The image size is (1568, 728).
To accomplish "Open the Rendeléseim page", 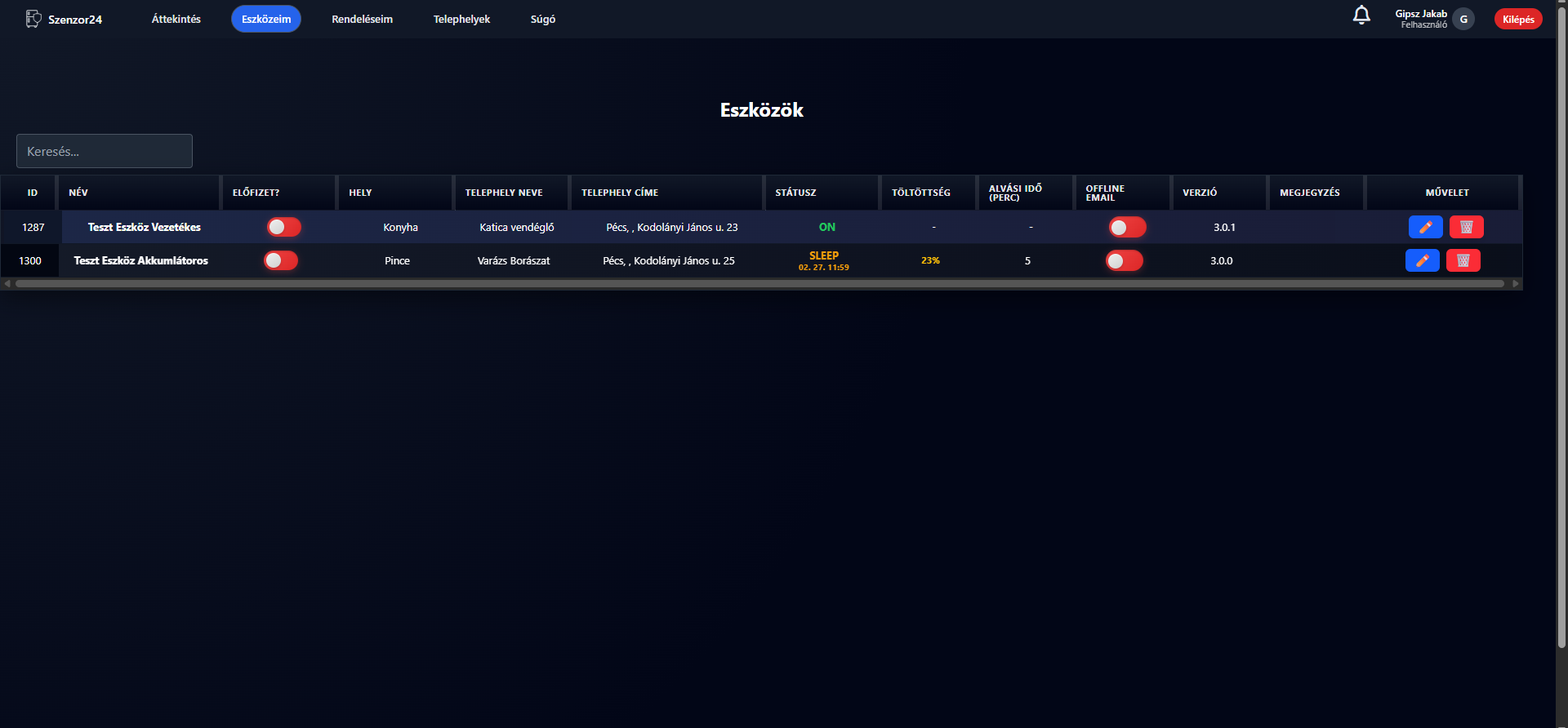I will pos(362,19).
